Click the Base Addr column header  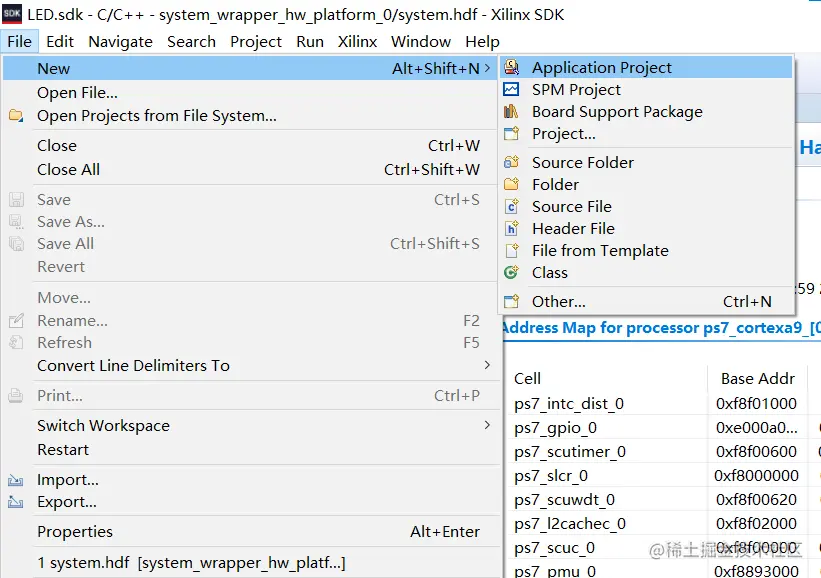(x=758, y=379)
